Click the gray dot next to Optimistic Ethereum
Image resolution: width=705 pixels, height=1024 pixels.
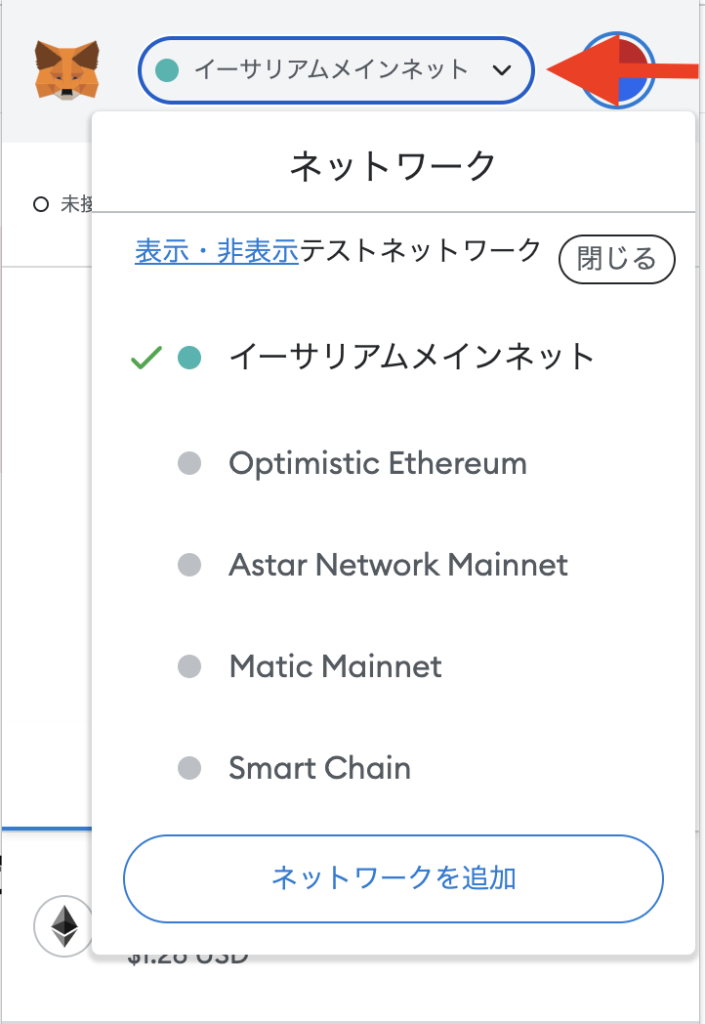(x=191, y=462)
